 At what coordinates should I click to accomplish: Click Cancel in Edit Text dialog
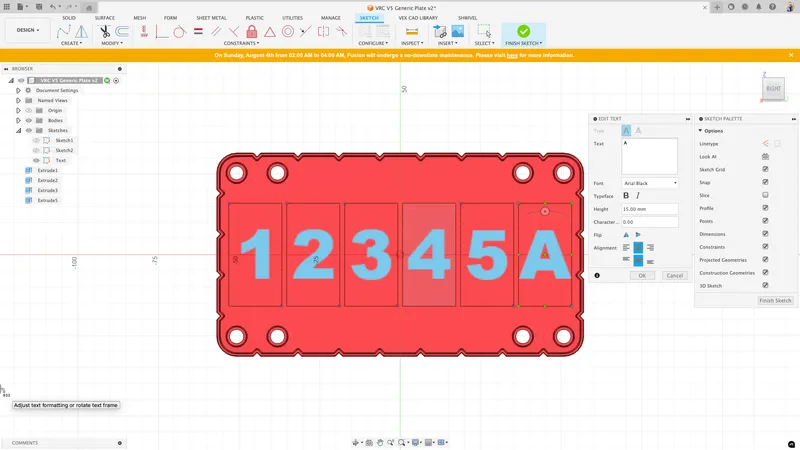674,275
